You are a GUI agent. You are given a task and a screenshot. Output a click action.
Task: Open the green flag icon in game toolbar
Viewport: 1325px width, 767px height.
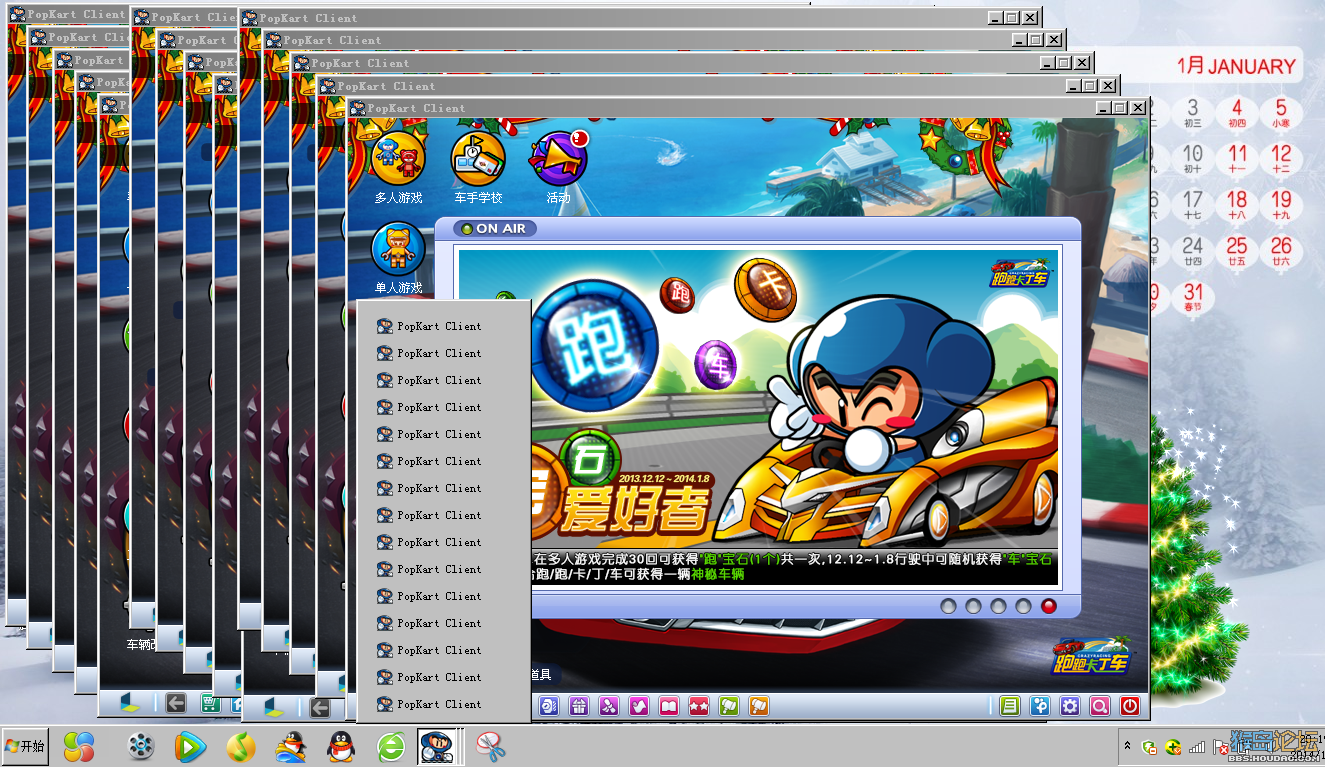(729, 706)
